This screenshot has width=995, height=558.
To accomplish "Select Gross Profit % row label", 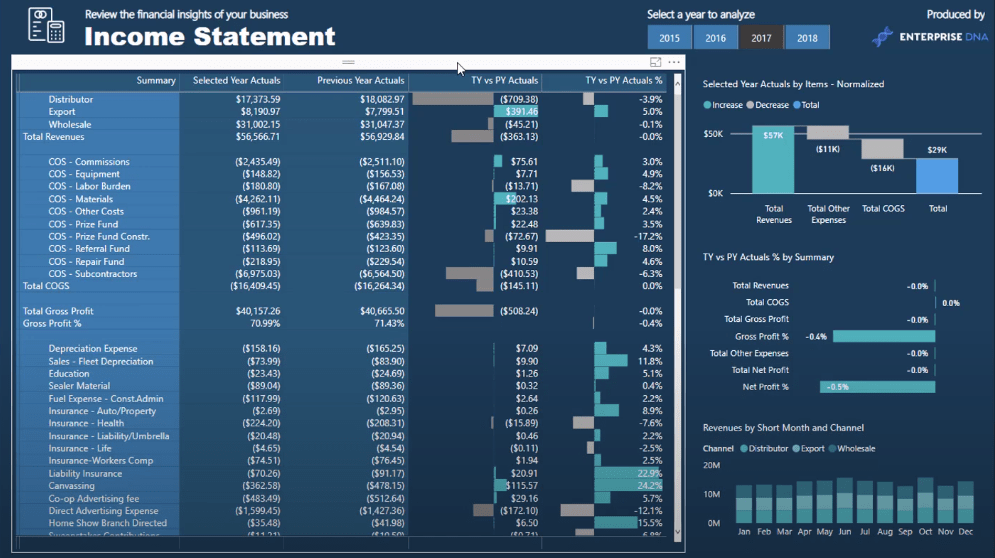I will pyautogui.click(x=52, y=324).
